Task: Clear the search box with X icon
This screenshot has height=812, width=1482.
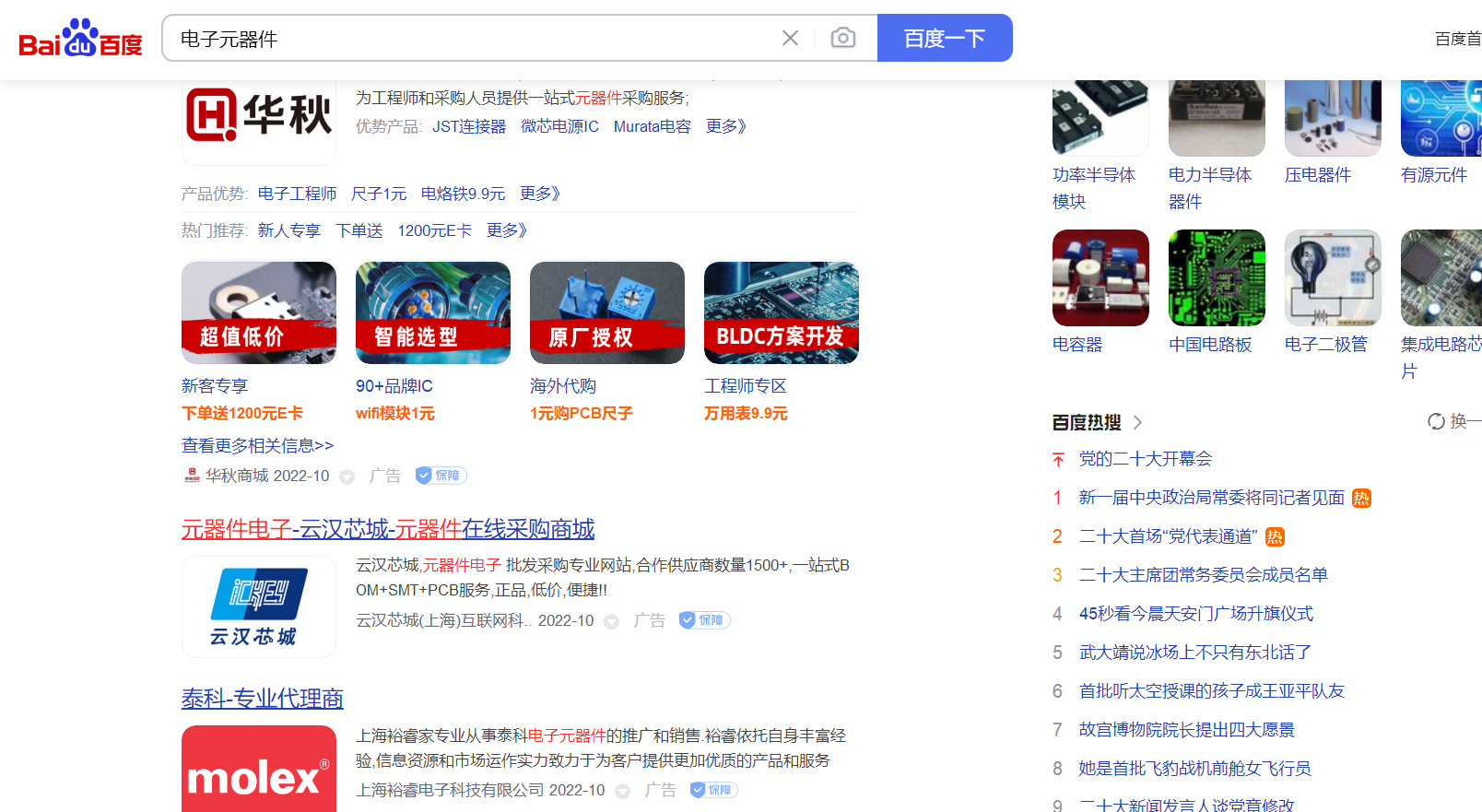Action: [790, 38]
